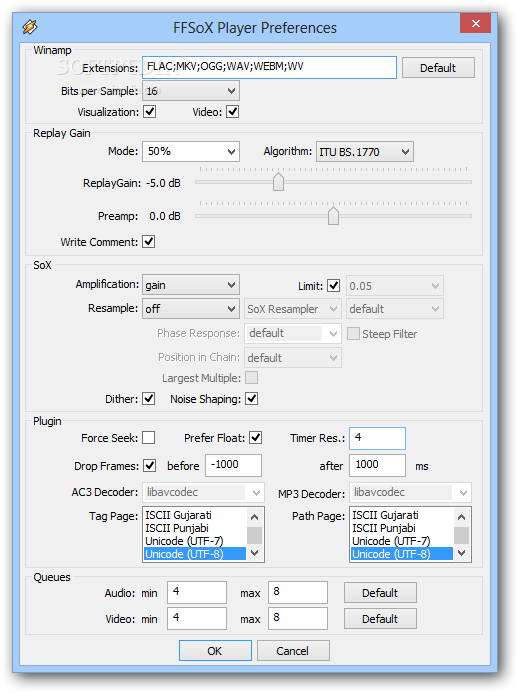Click the Path Page list scroll down arrow
The width and height of the screenshot is (518, 693).
(461, 552)
